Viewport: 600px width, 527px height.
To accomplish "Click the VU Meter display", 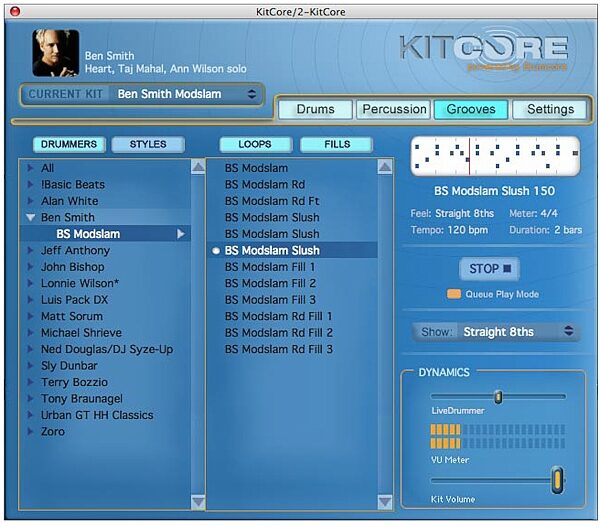I will coord(498,436).
